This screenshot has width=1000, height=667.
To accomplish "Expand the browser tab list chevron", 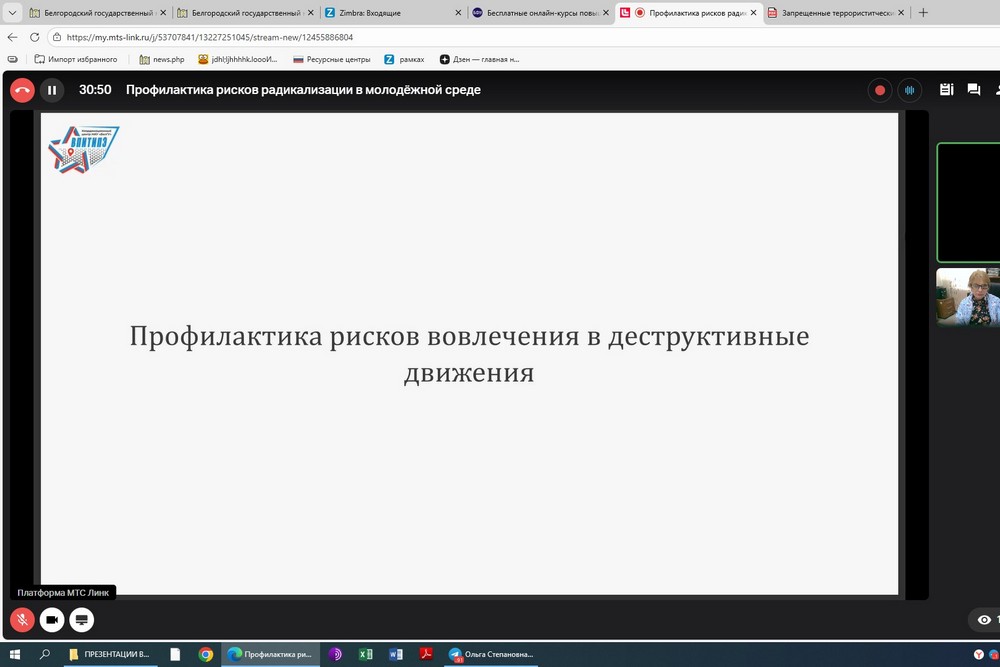I will coord(11,13).
